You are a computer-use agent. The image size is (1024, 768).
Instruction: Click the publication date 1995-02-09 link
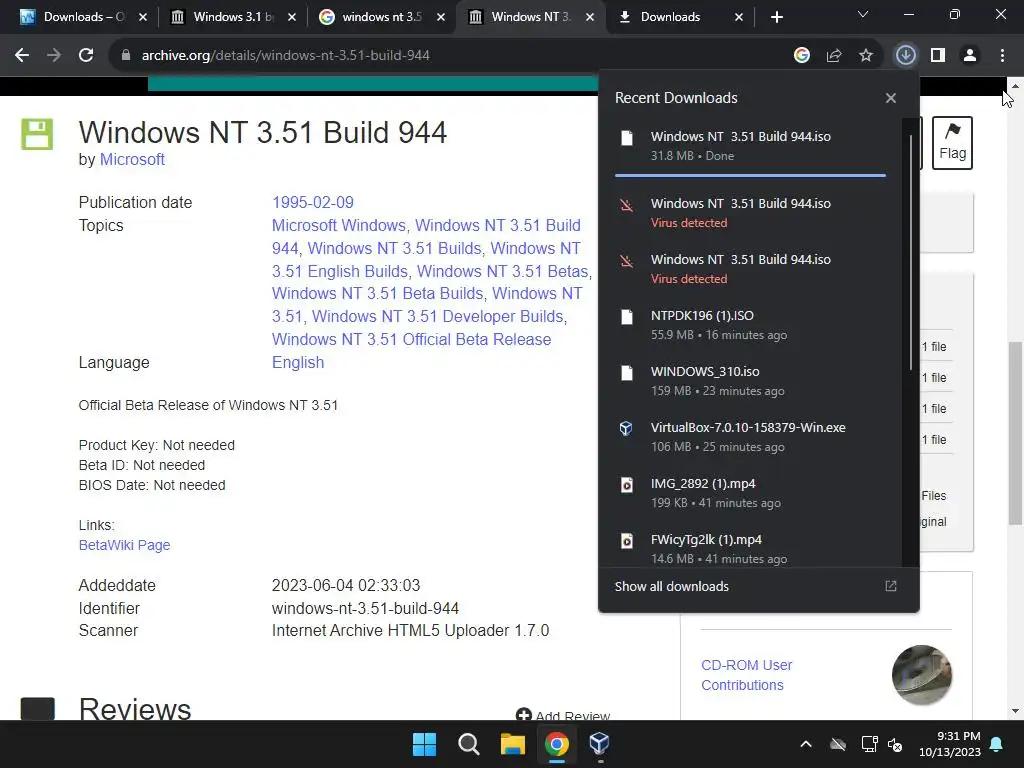313,202
